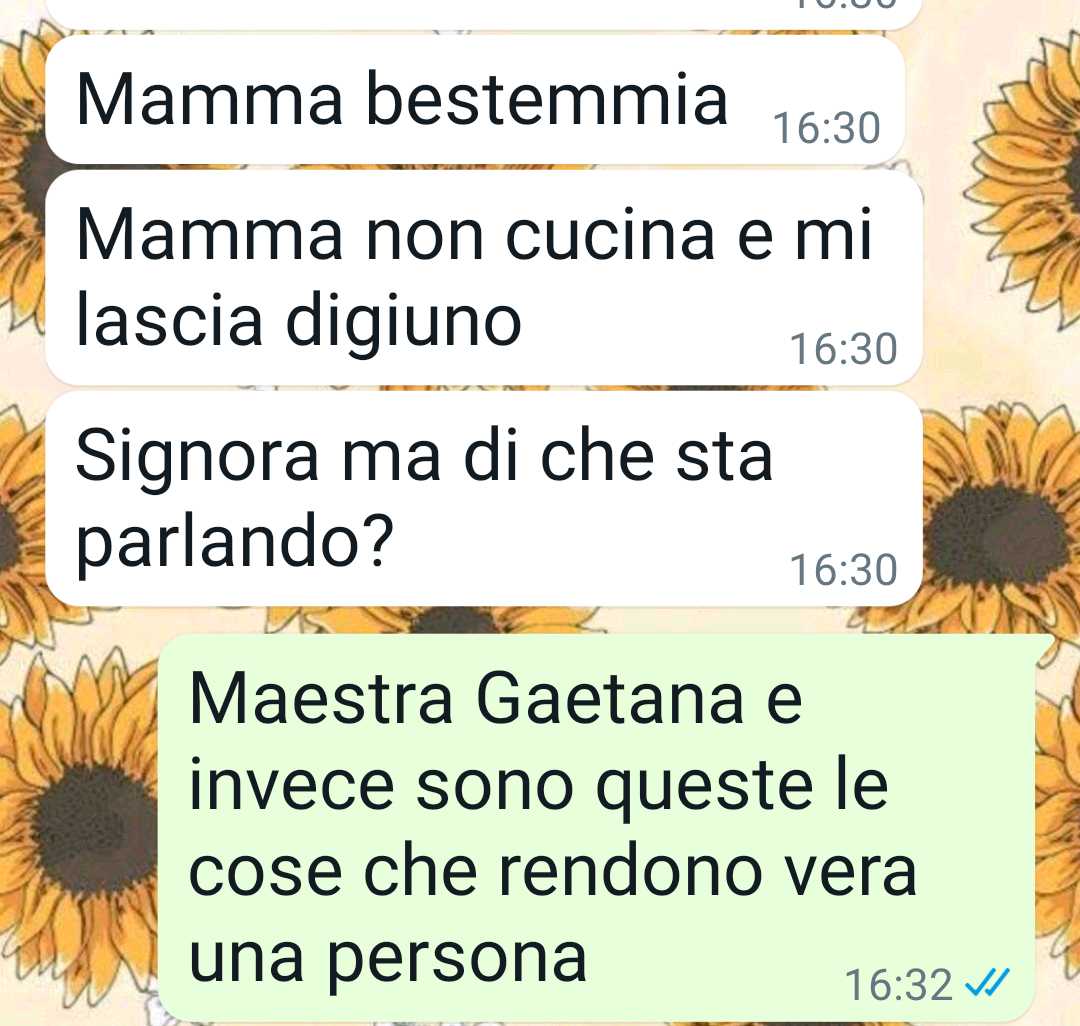Tap the word "digiuno" in the second message
This screenshot has height=1026, width=1080.
click(x=403, y=322)
